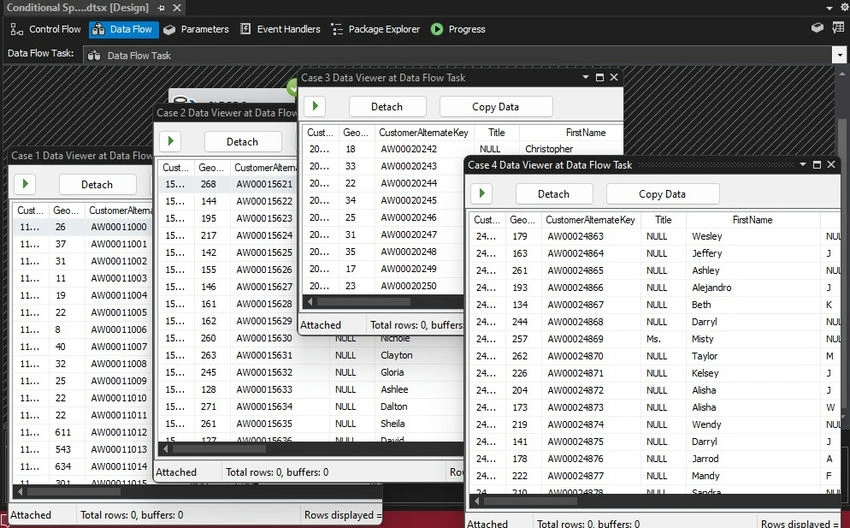Show the Progress tab

458,29
